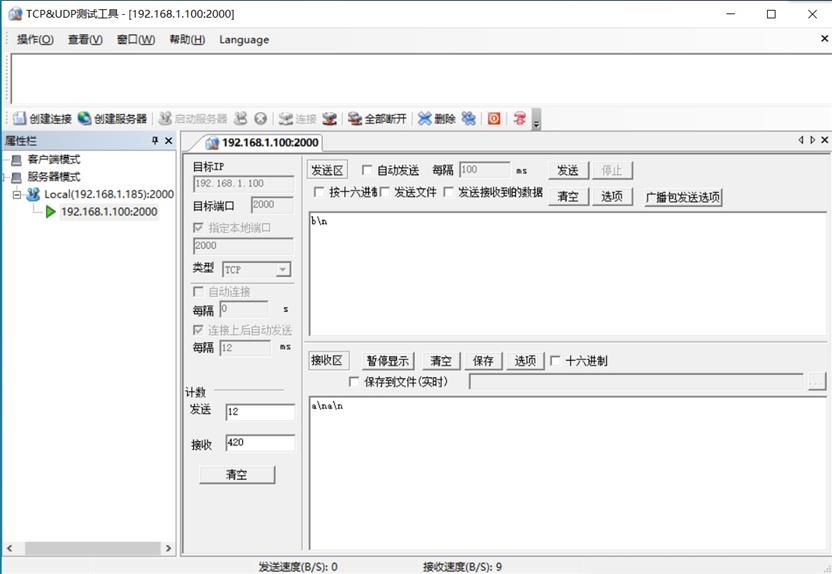Image resolution: width=832 pixels, height=574 pixels.
Task: Click 清空 in the receive area
Action: tap(441, 361)
